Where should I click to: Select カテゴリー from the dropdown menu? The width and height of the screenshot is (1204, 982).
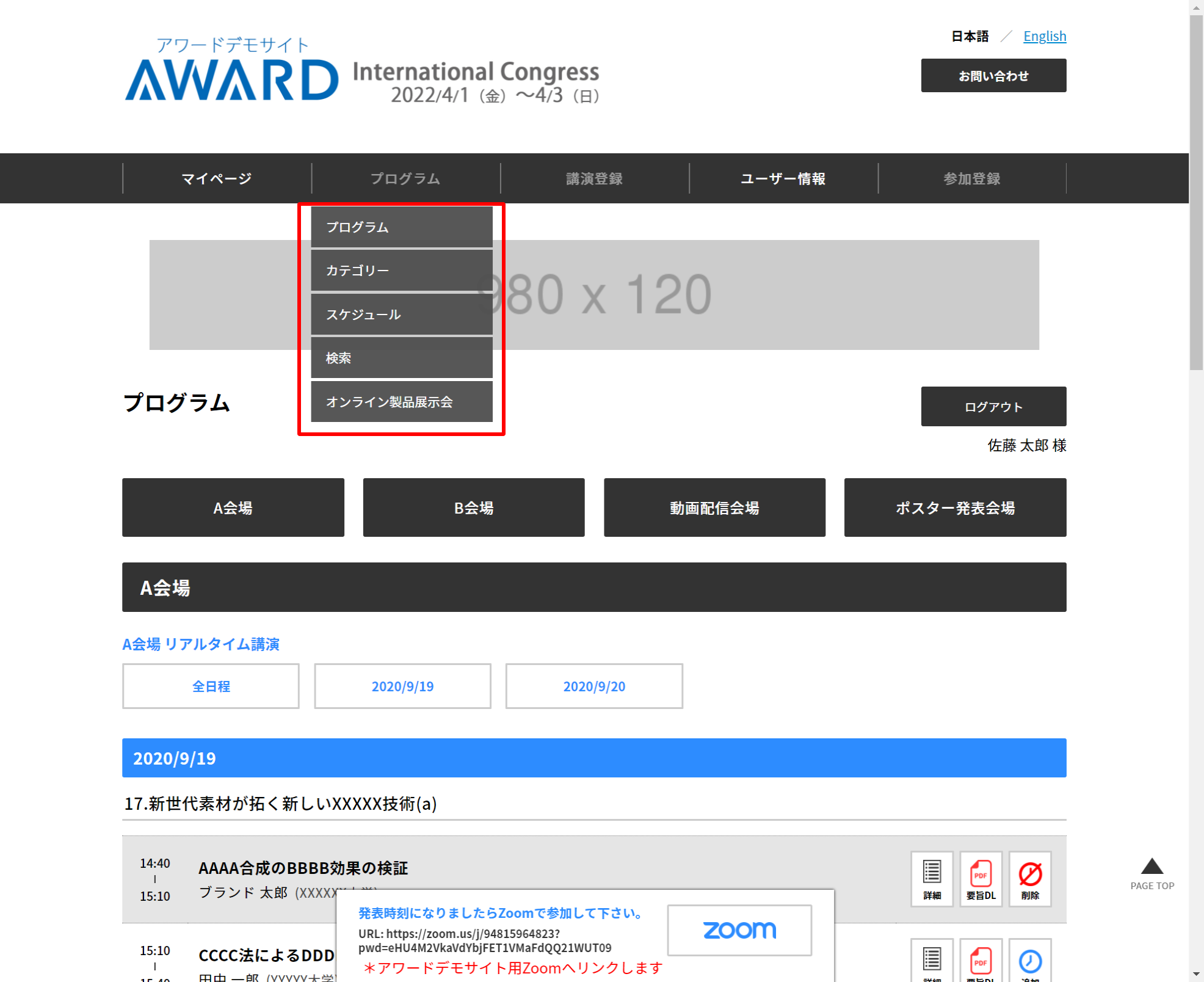click(401, 271)
